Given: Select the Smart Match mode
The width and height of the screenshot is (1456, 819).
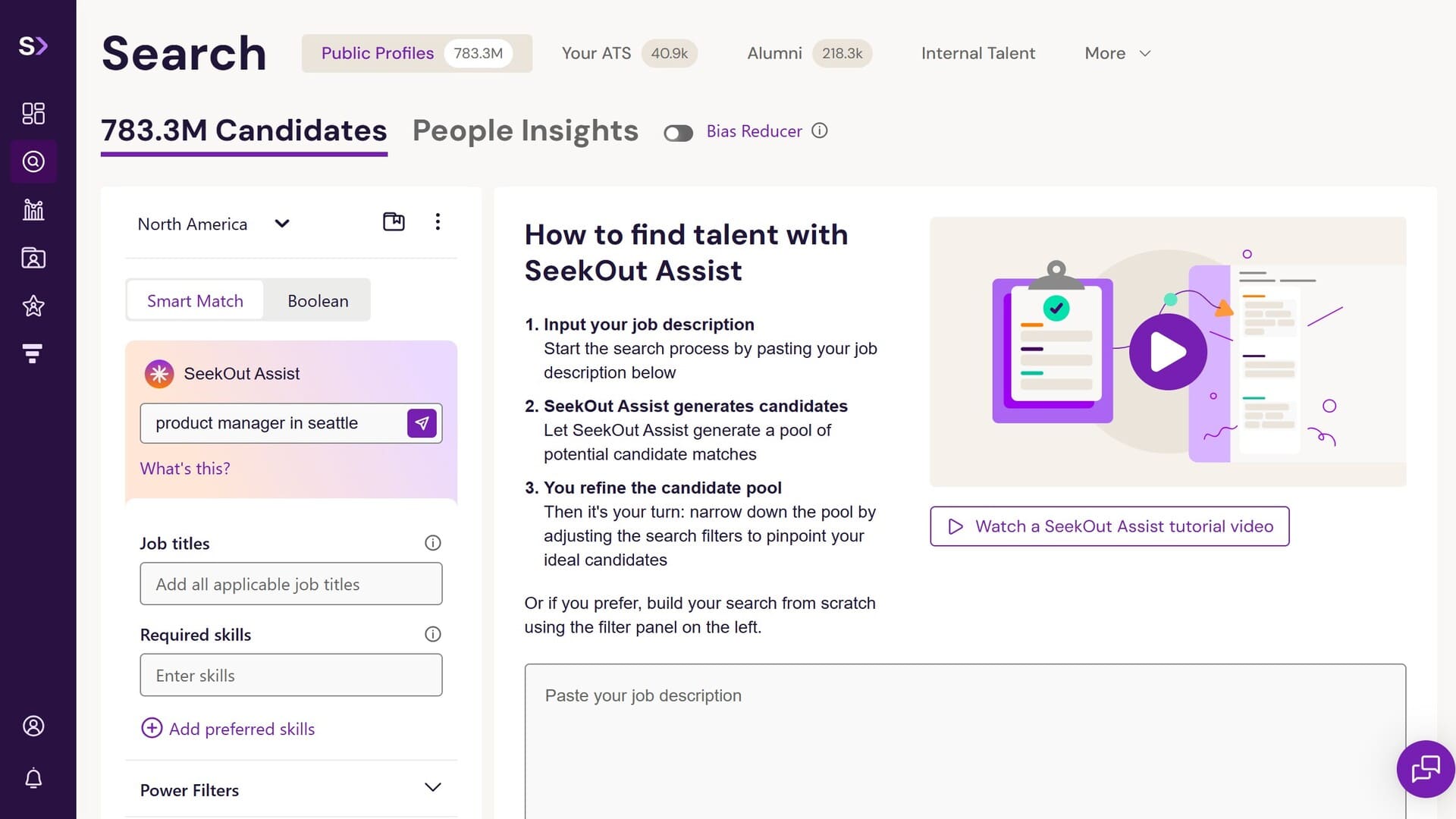Looking at the screenshot, I should tap(195, 300).
